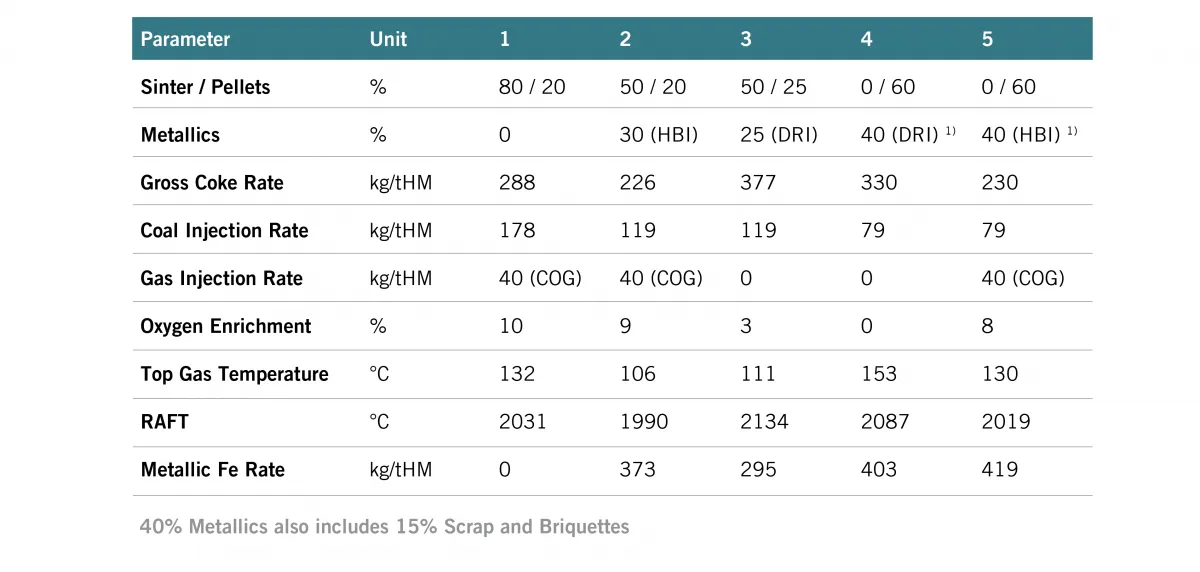Select the 40 (DRI) footnote cell

tap(909, 135)
